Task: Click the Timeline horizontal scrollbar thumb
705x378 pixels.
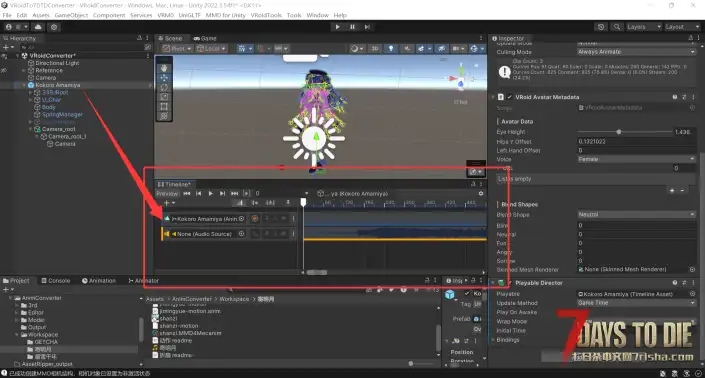Action: click(x=317, y=272)
